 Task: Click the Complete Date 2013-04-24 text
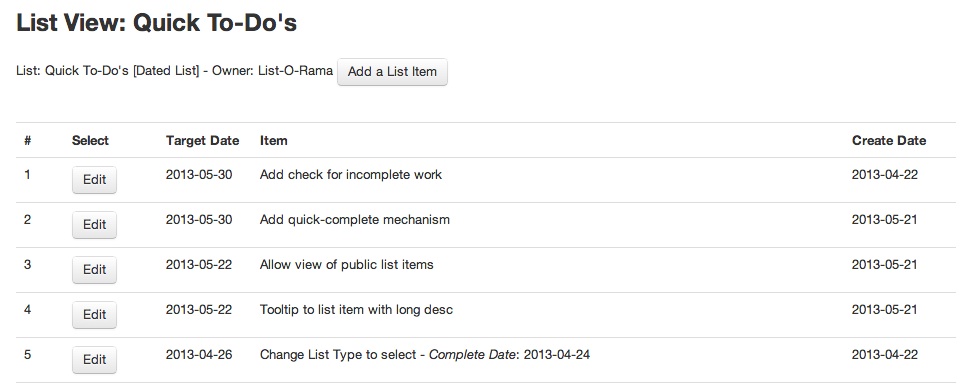(x=509, y=355)
